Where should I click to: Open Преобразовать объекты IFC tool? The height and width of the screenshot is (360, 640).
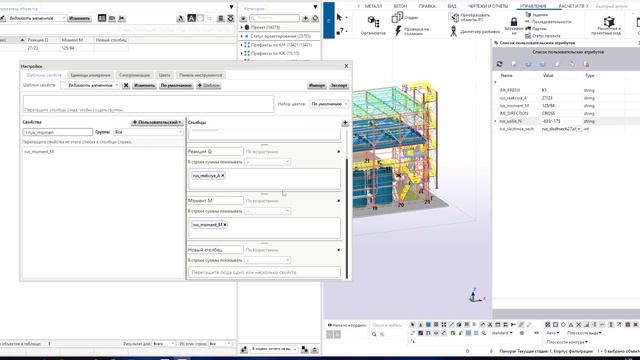469,17
